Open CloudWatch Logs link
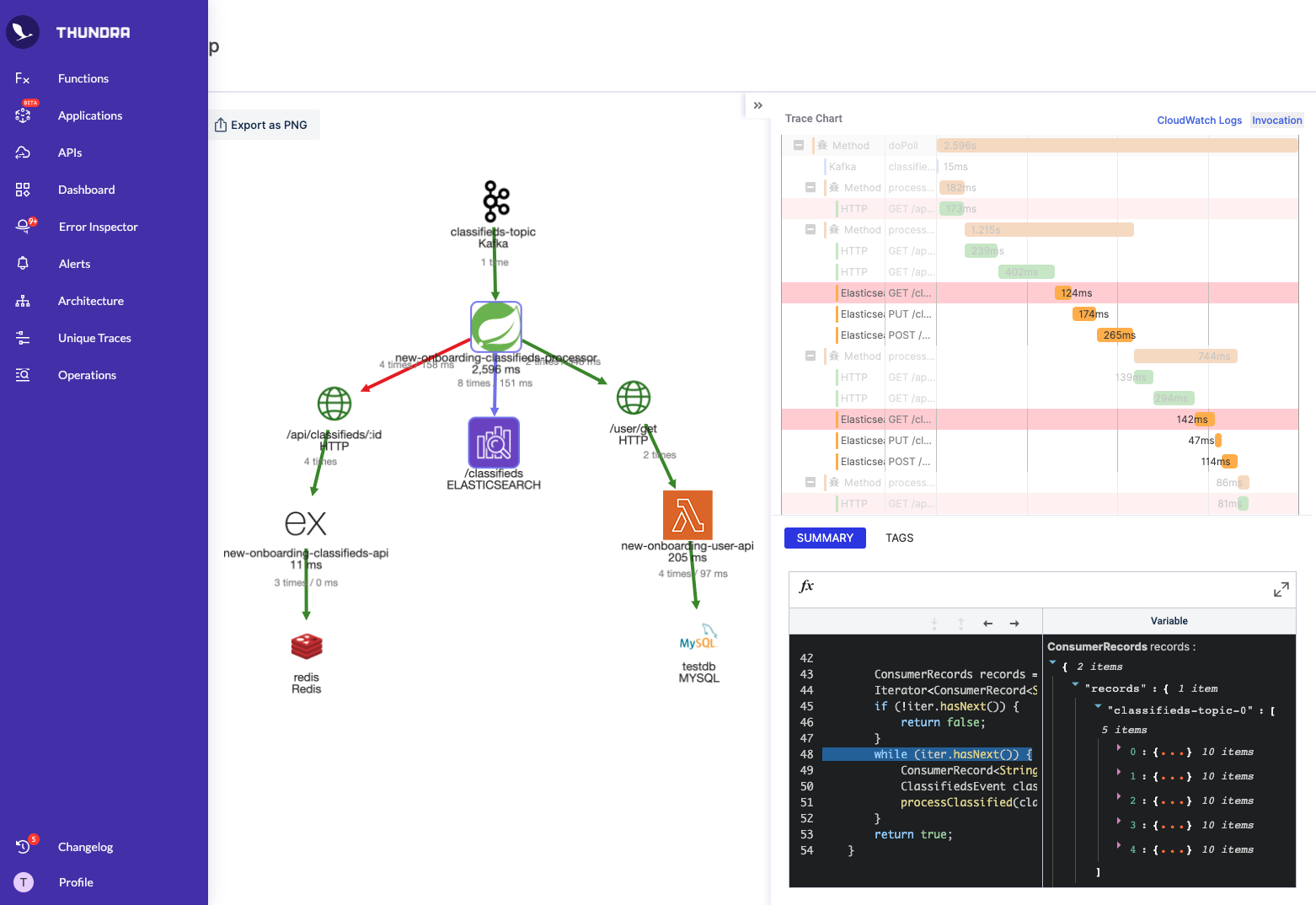 1199,120
